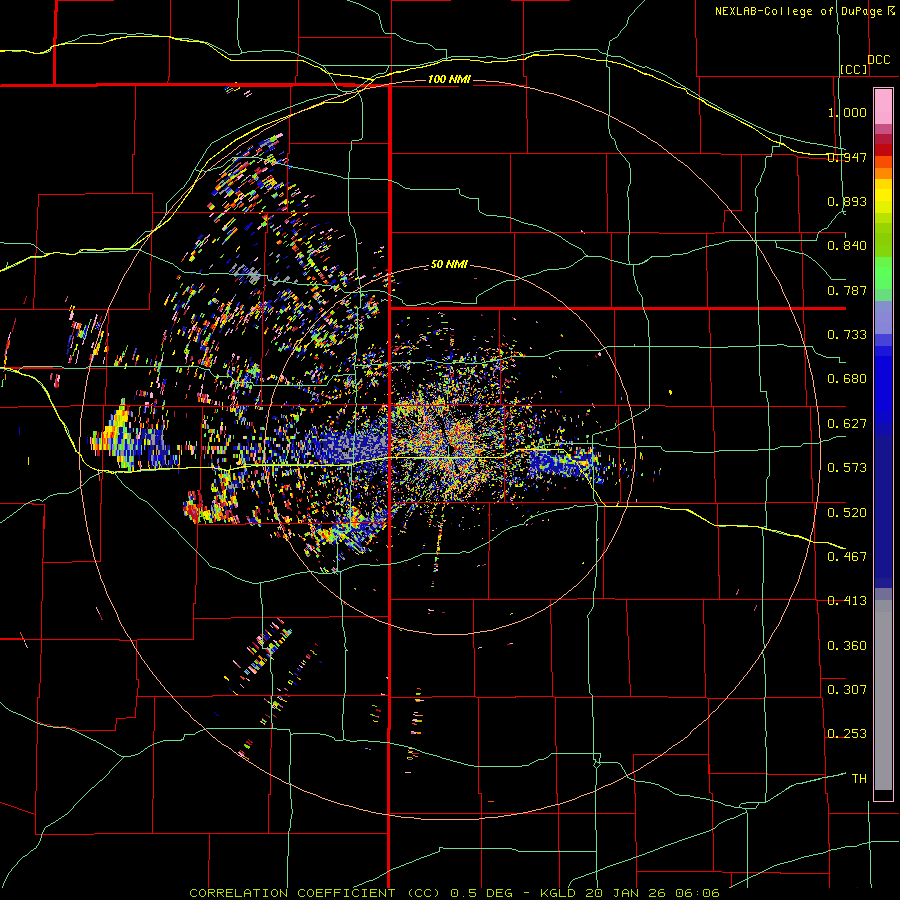
Task: Select the 0.787 scale value
Action: (x=847, y=290)
